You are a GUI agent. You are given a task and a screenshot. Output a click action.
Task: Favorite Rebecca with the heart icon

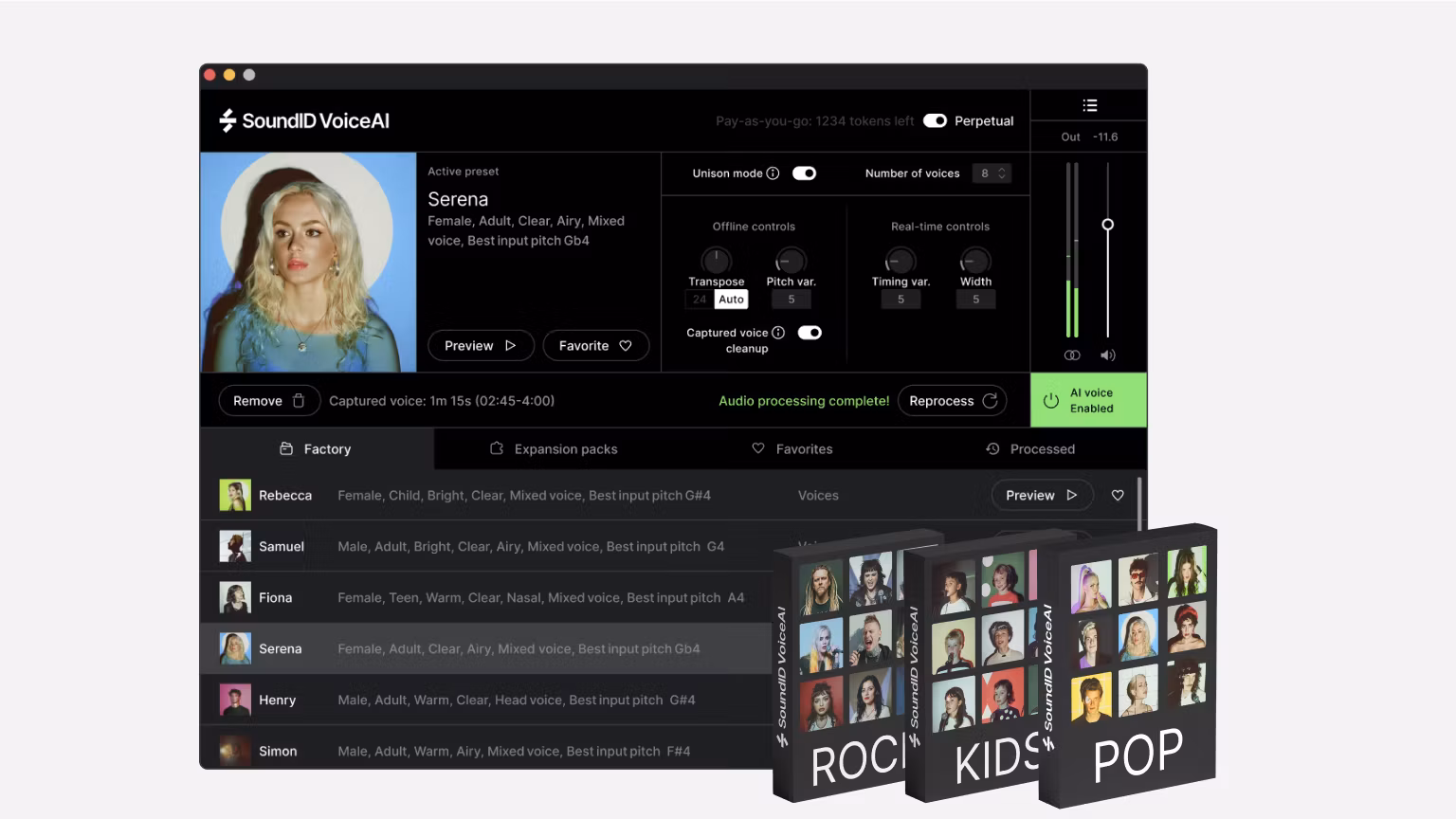(x=1118, y=495)
